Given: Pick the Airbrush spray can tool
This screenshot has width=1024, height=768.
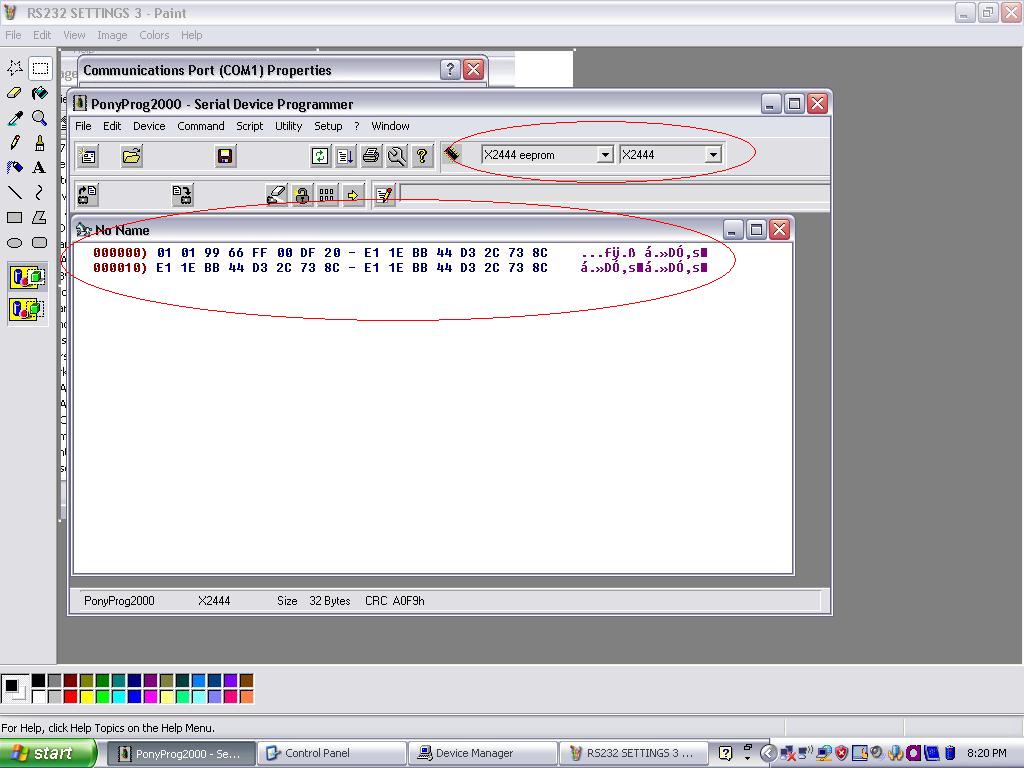Looking at the screenshot, I should click(15, 167).
